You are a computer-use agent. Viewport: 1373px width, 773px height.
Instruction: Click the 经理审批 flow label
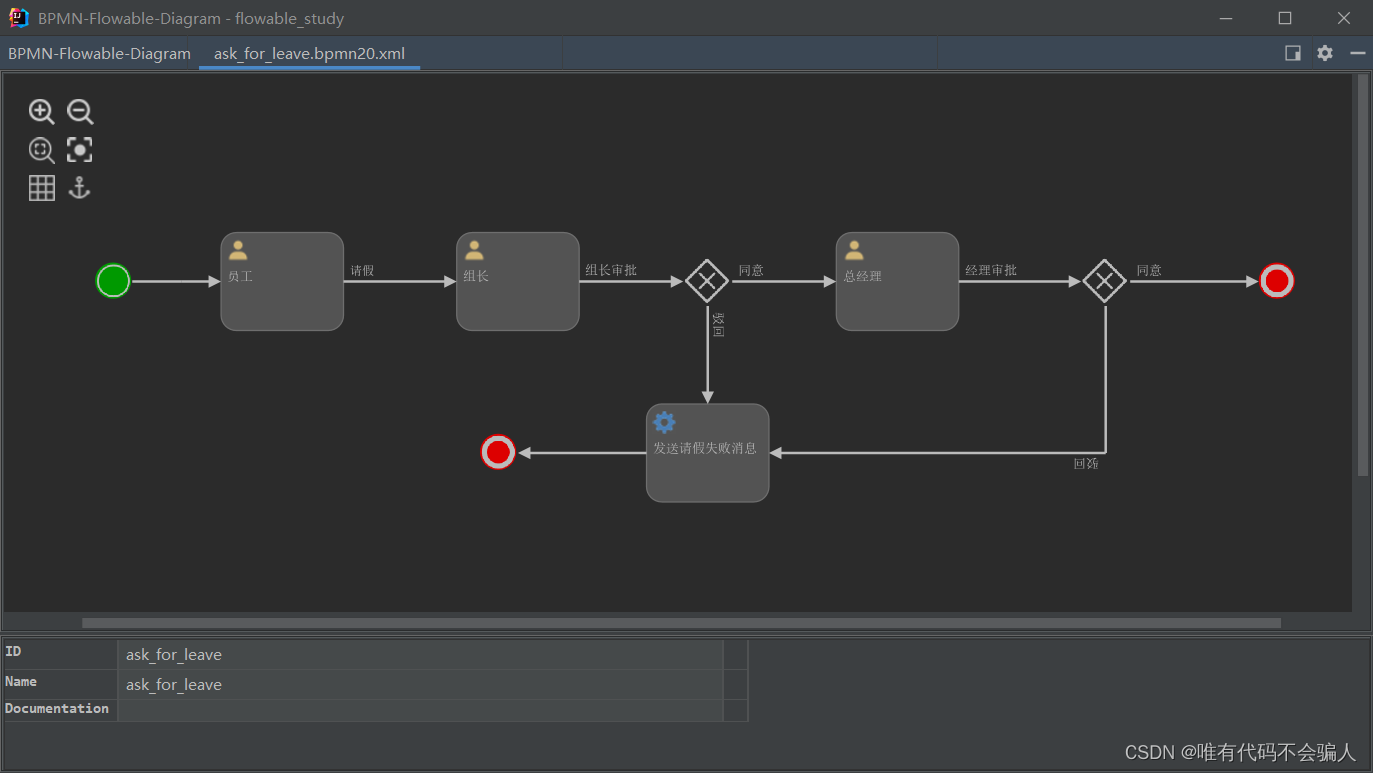pyautogui.click(x=991, y=271)
